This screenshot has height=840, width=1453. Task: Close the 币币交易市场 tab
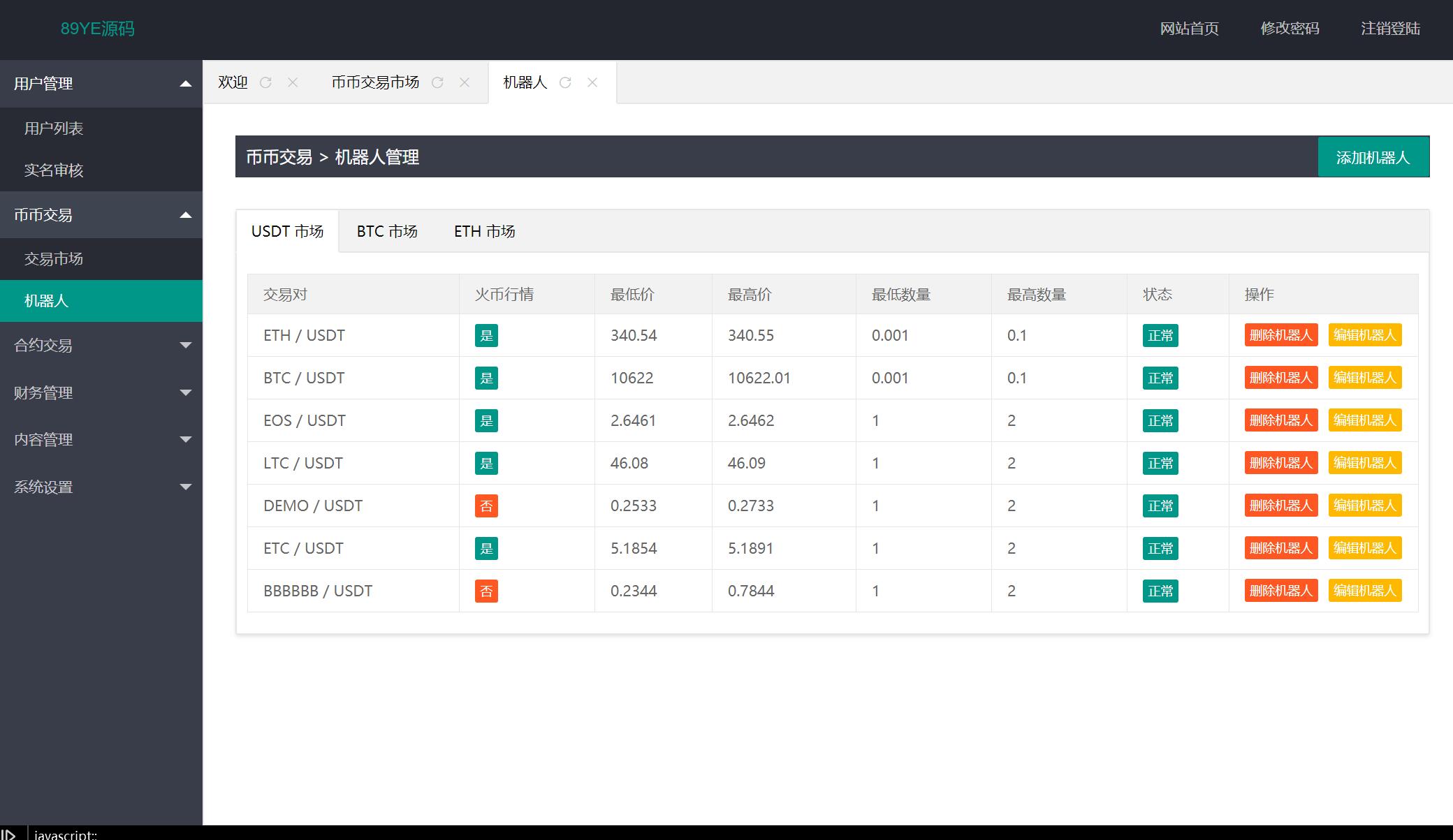click(465, 82)
